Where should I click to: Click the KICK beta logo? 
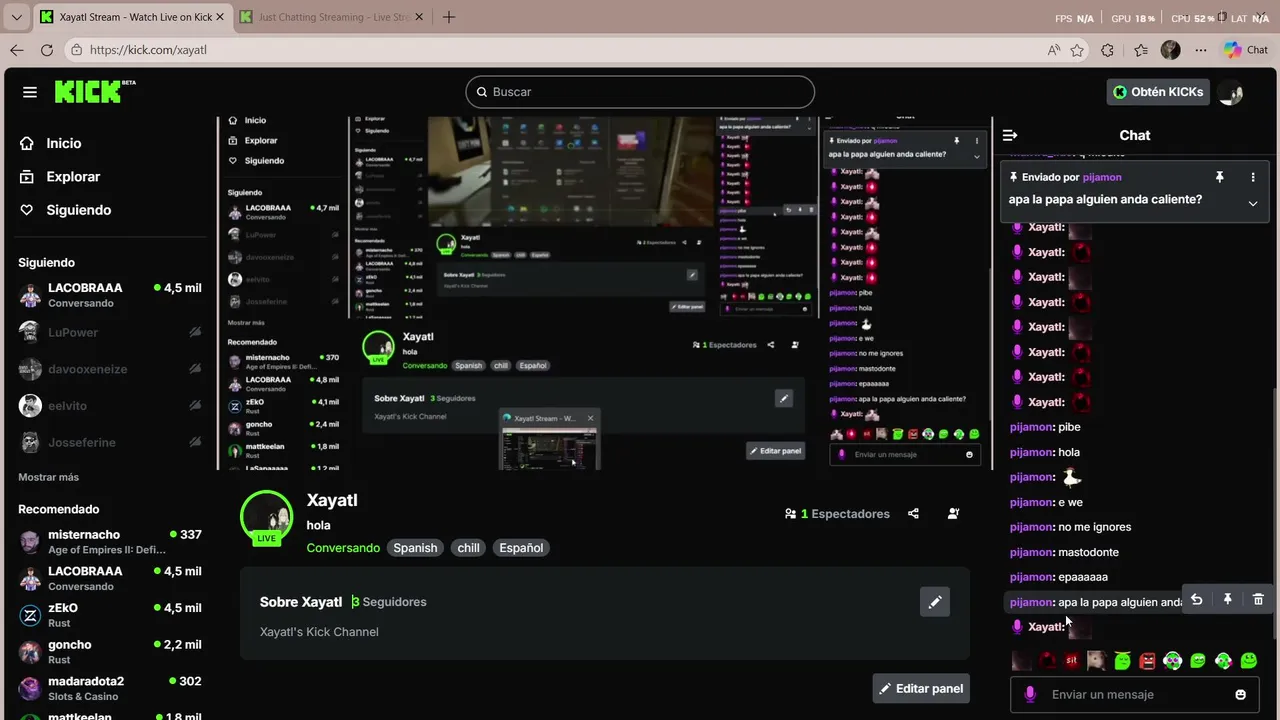coord(94,92)
